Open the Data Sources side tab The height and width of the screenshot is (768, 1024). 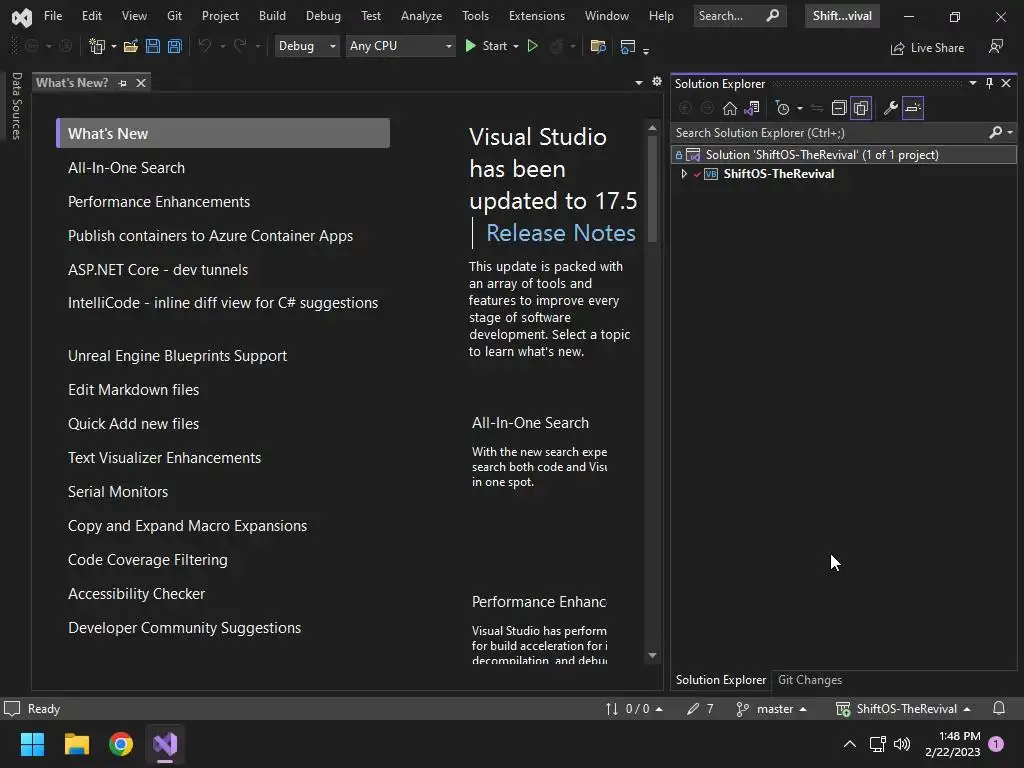tap(17, 106)
